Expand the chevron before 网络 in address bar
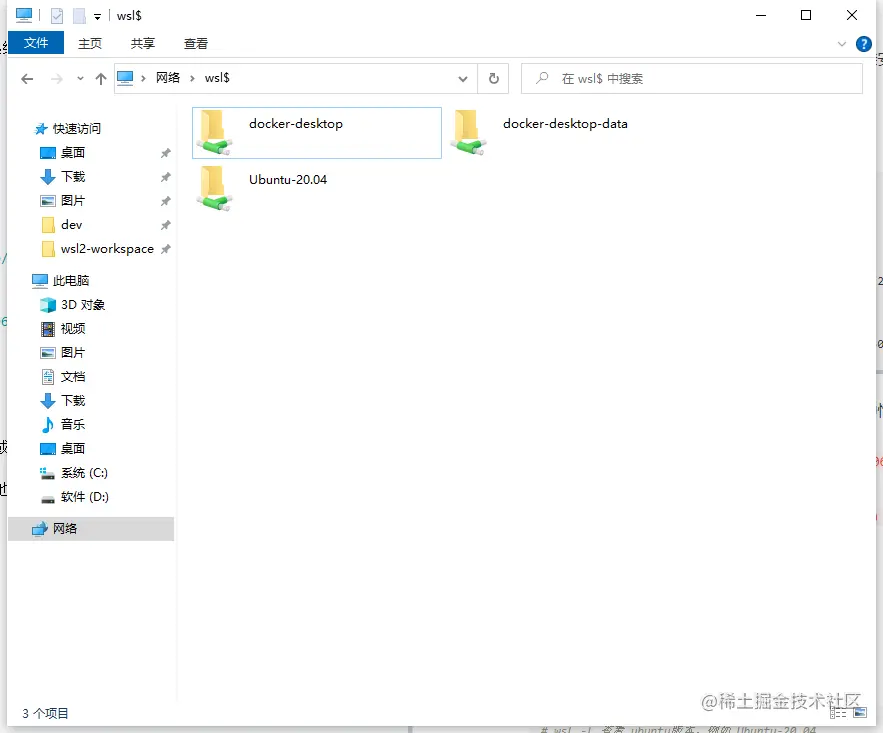The height and width of the screenshot is (733, 883). click(144, 78)
